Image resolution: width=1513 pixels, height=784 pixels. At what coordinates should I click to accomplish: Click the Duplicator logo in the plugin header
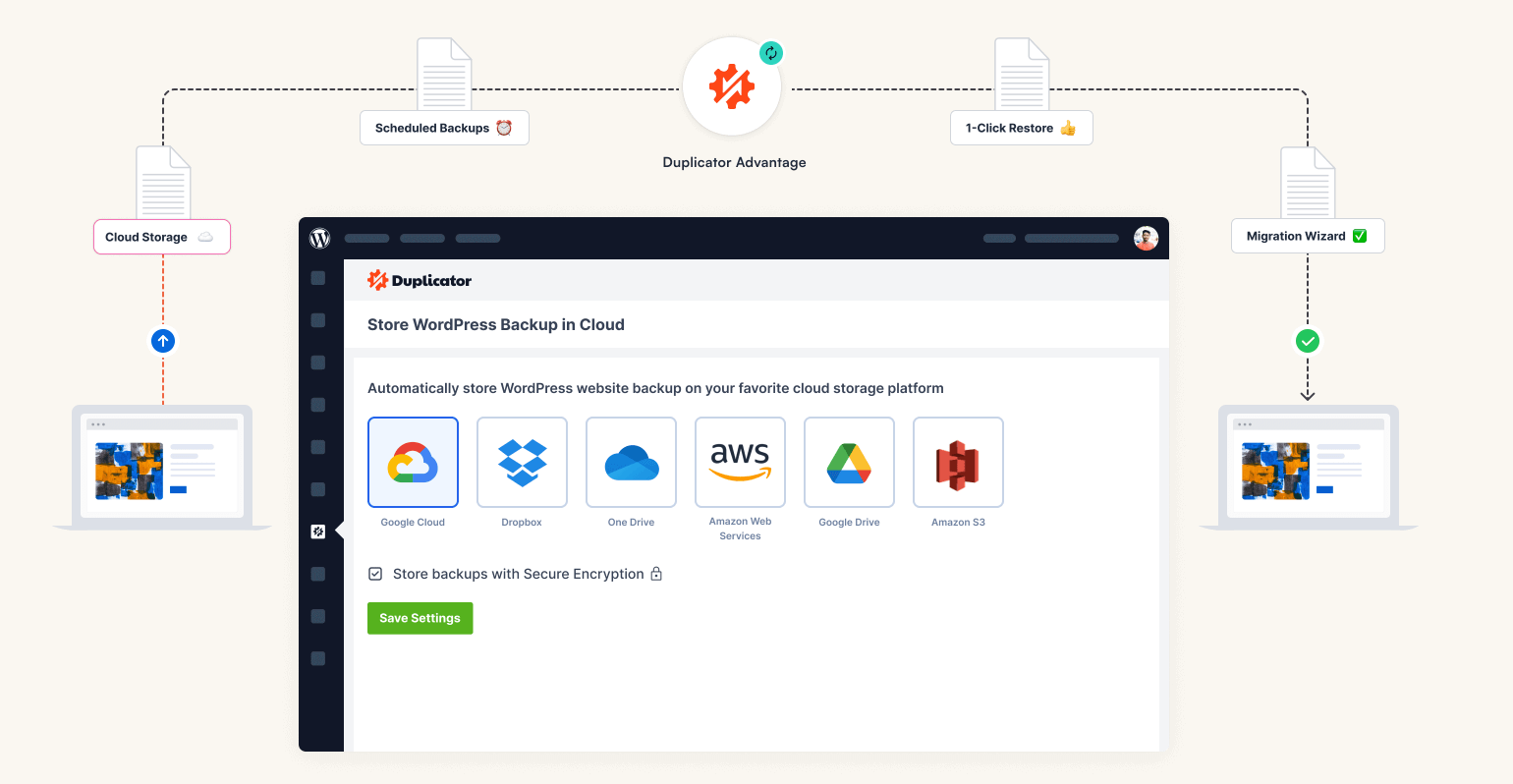(x=420, y=280)
